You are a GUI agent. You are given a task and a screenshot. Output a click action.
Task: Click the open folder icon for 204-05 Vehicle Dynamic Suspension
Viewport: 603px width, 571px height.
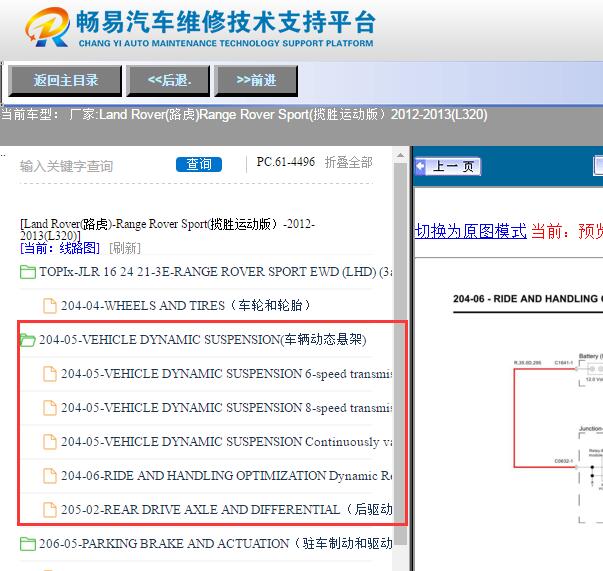click(x=28, y=340)
